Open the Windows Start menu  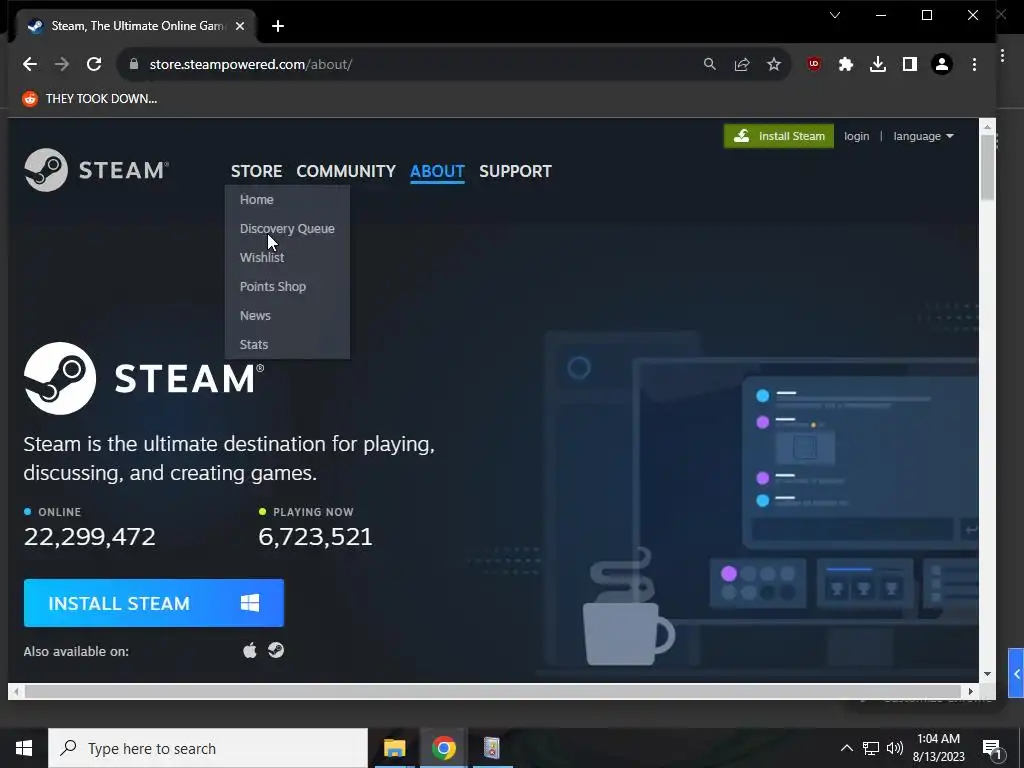[24, 748]
